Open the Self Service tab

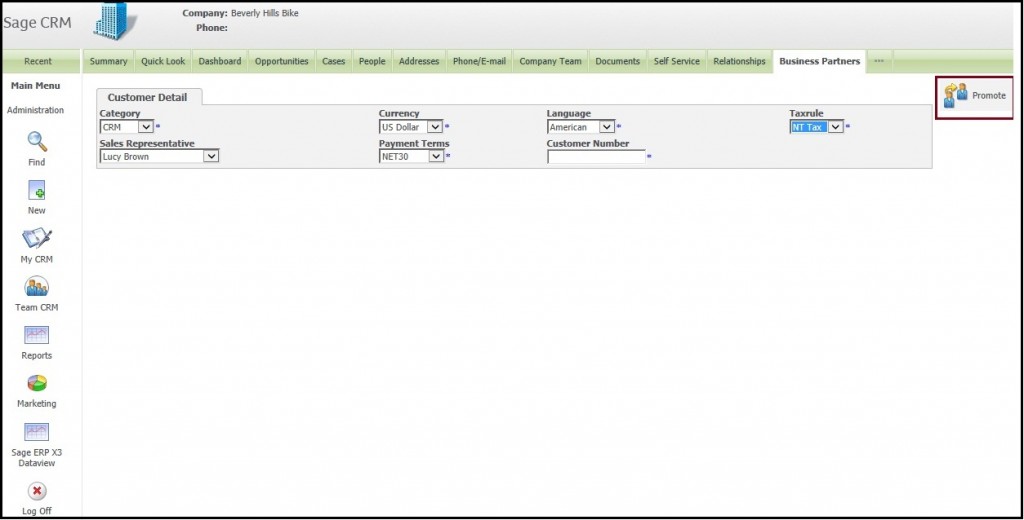point(677,61)
